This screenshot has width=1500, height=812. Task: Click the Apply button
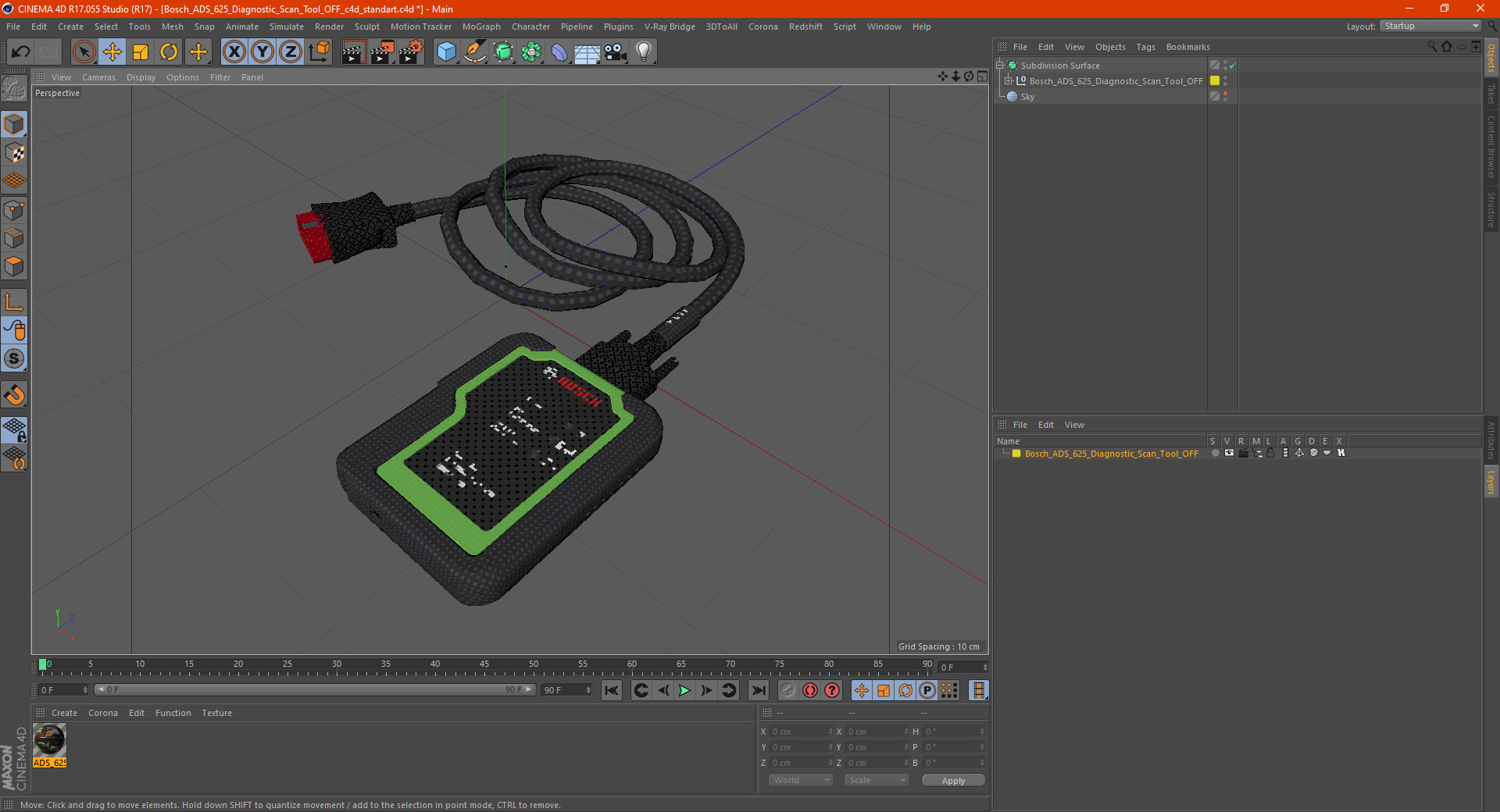[953, 781]
